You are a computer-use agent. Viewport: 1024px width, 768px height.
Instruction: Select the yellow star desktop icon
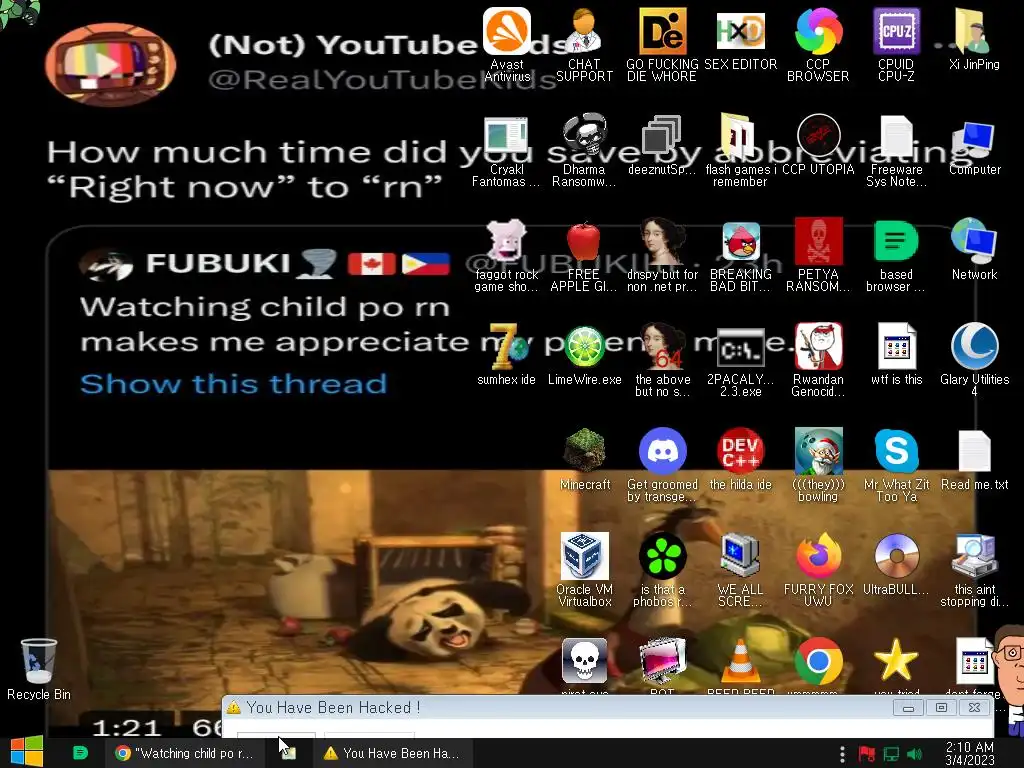tap(896, 662)
